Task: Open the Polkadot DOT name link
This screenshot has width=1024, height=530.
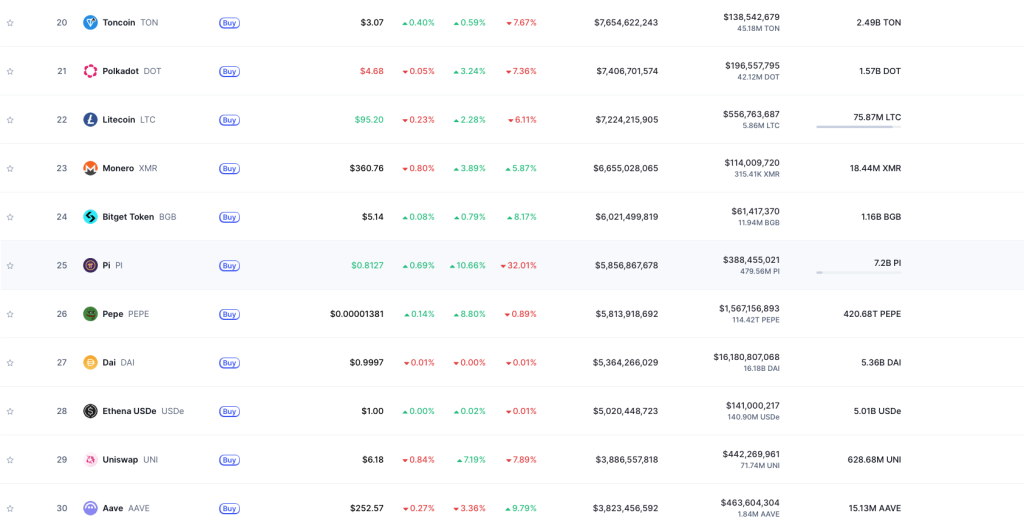Action: pyautogui.click(x=132, y=71)
